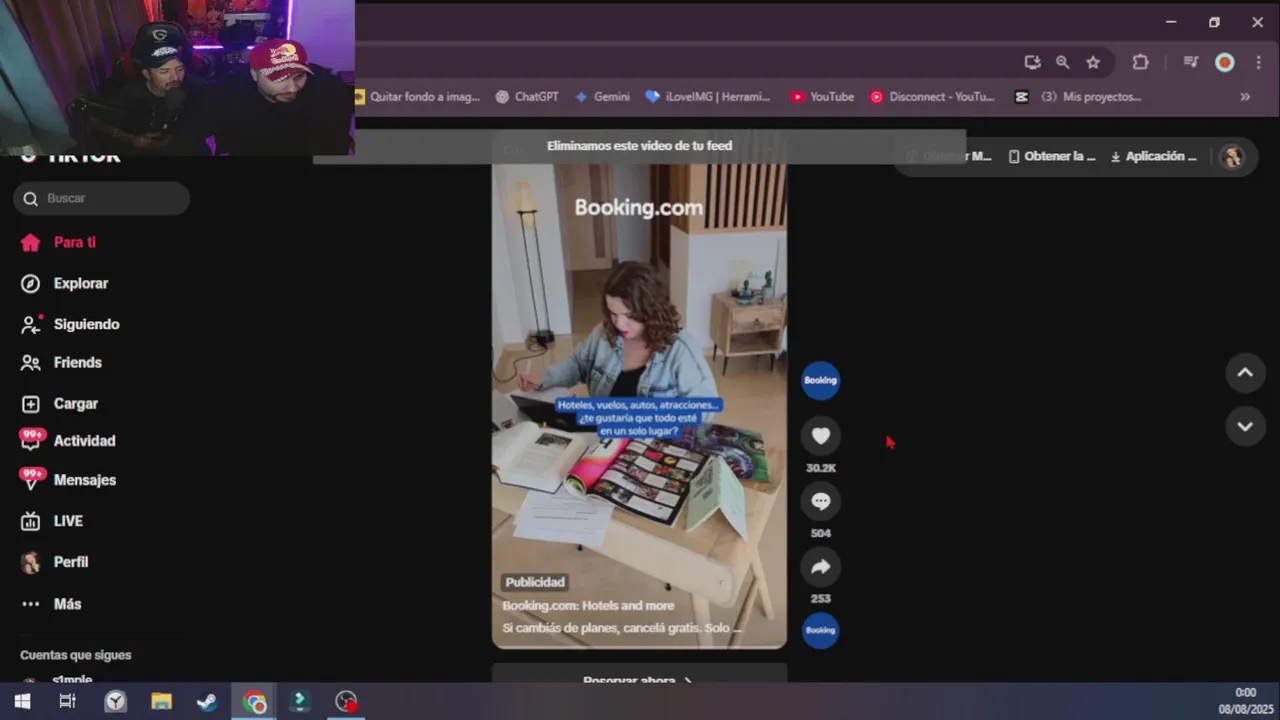Open the ChatGPT bookmark
Viewport: 1280px width, 720px height.
[527, 97]
